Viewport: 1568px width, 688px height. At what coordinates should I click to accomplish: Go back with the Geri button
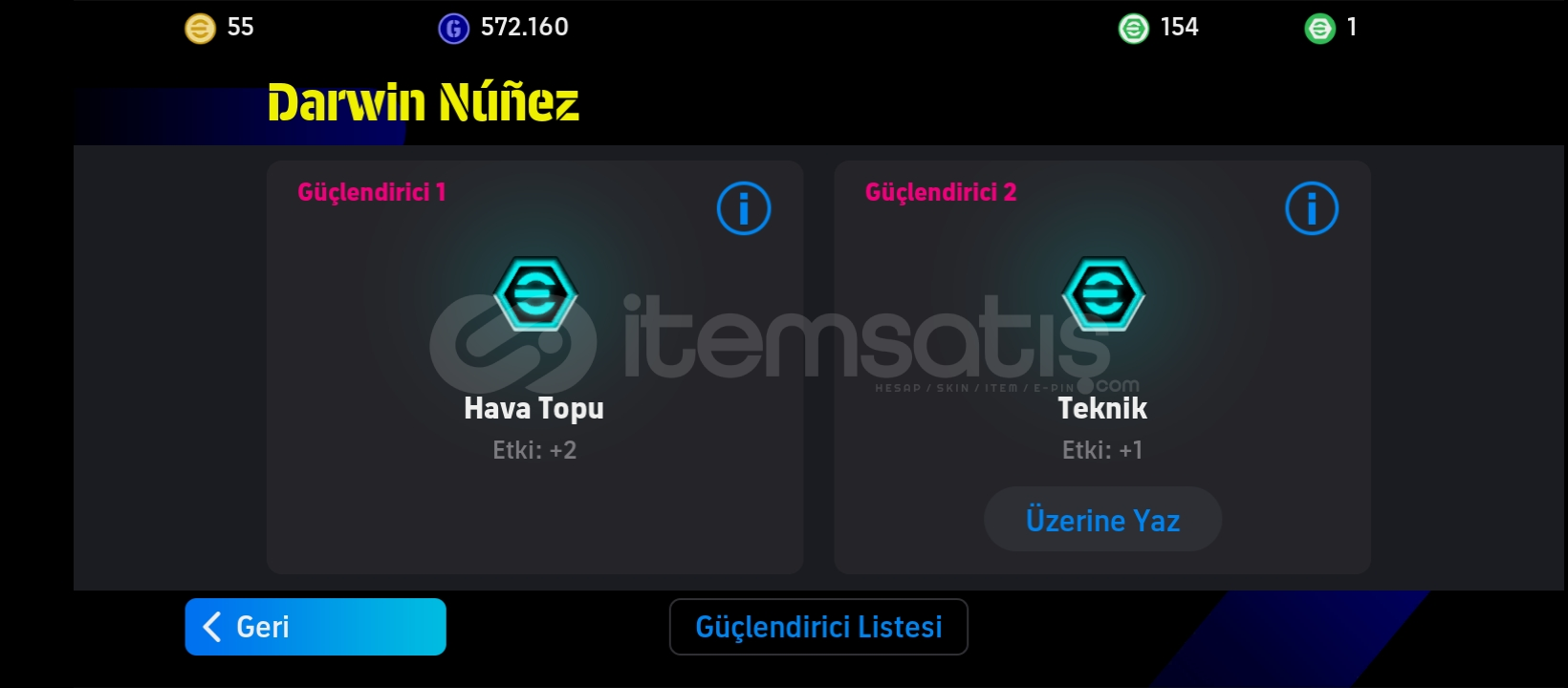point(316,627)
